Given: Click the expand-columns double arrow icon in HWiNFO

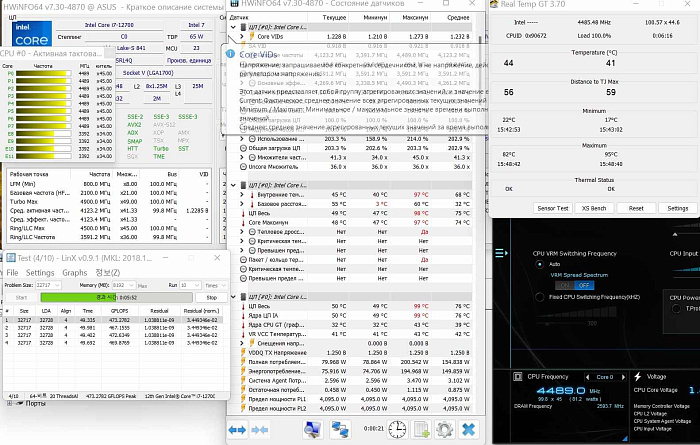Looking at the screenshot, I should click(237, 430).
